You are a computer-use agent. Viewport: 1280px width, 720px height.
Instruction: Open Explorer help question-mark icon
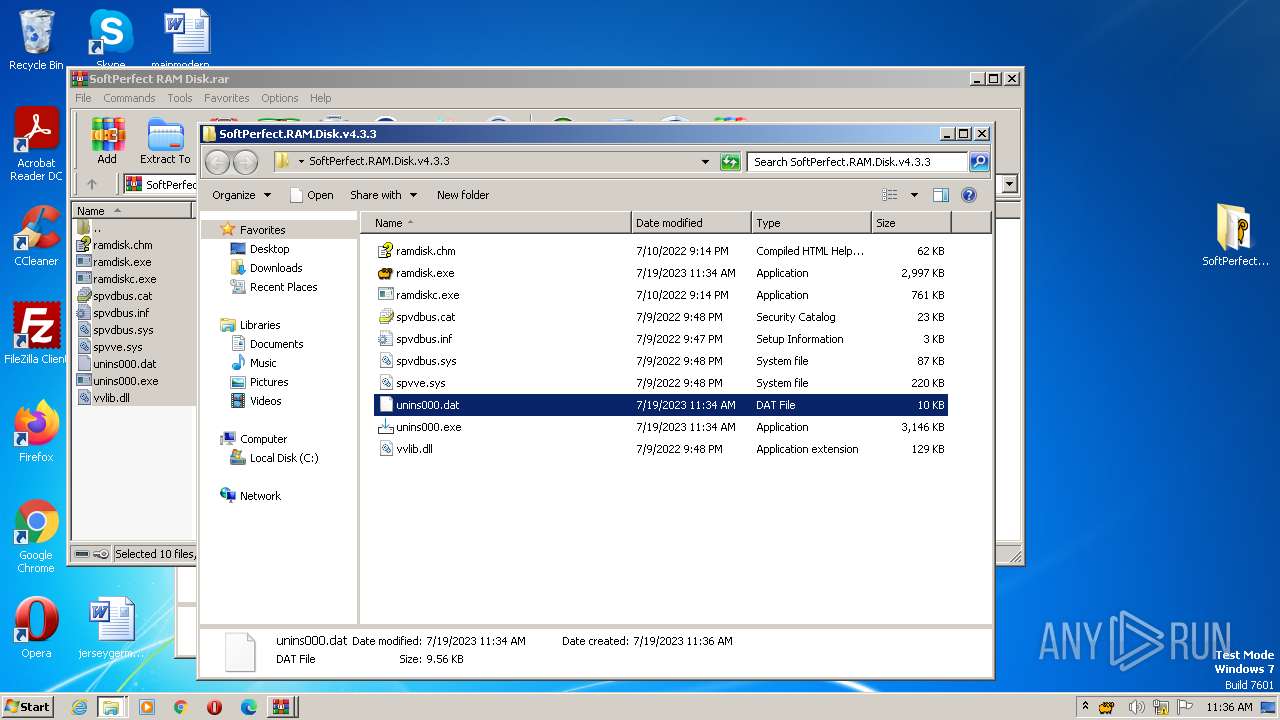[968, 195]
